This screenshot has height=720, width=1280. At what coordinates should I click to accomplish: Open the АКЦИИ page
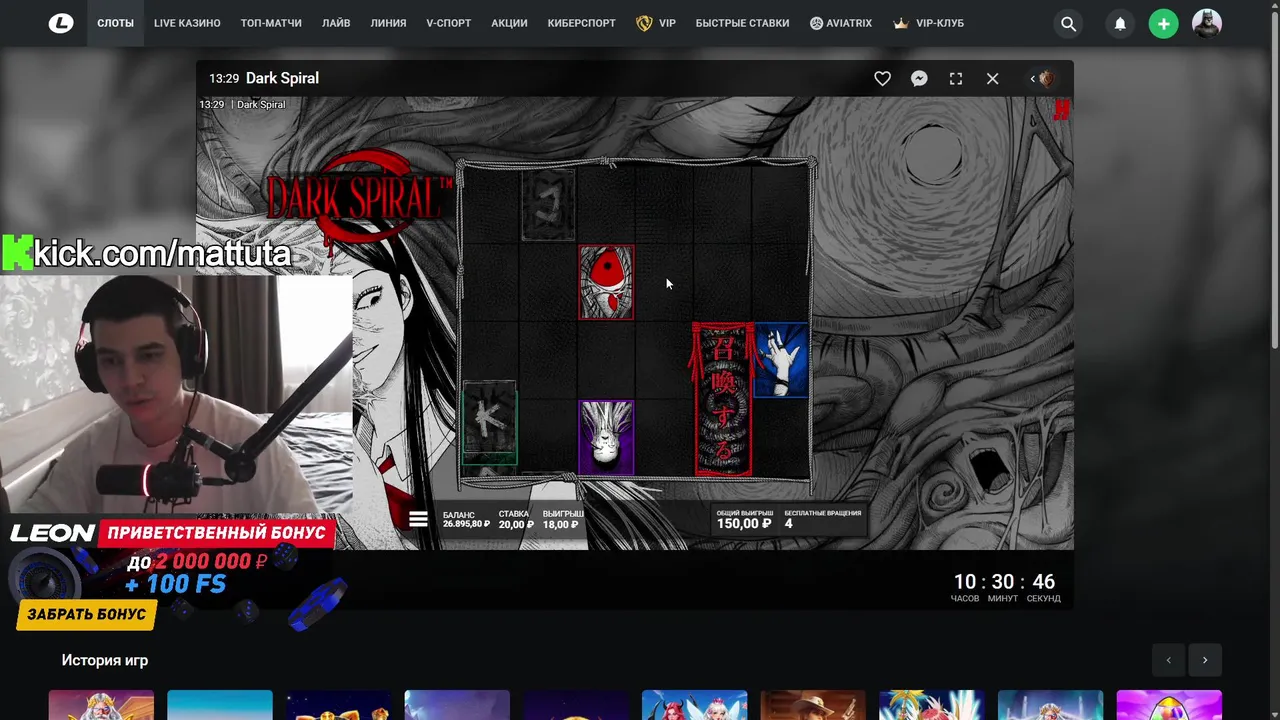[509, 23]
